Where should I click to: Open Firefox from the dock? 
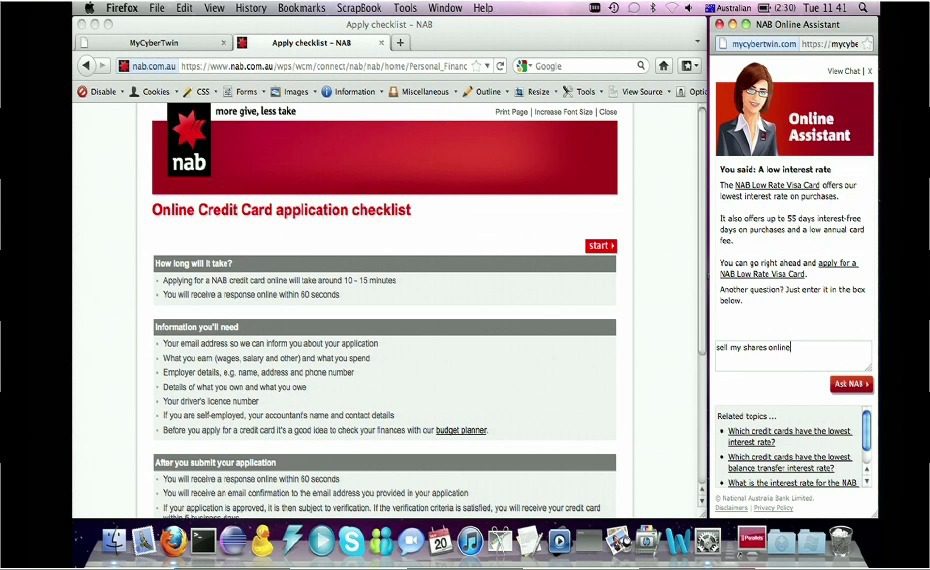point(174,540)
